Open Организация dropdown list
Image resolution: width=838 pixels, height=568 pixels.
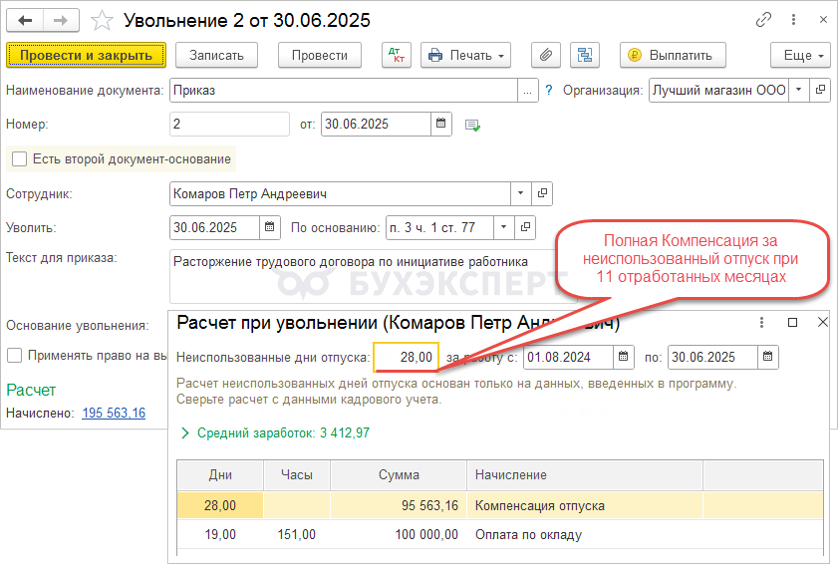pos(799,90)
